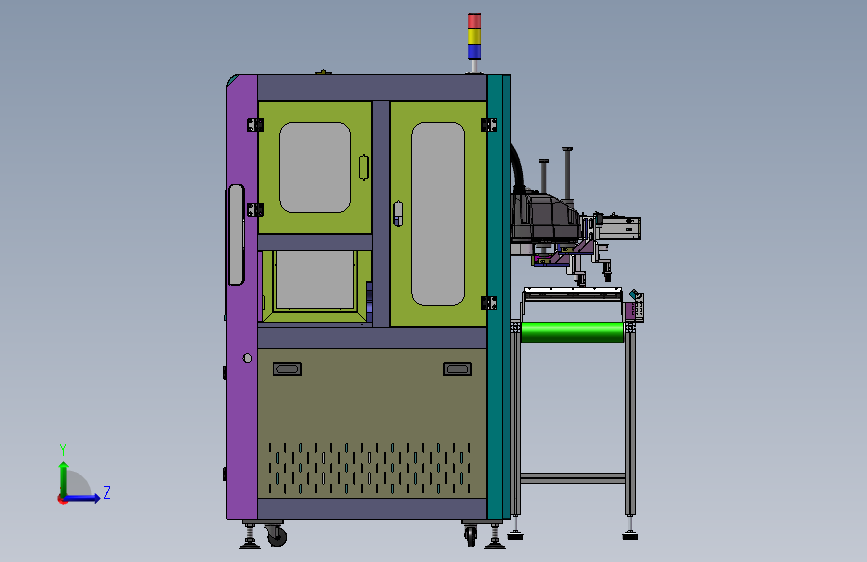Select the bright green conveyor roller
Screen dimensions: 867x562
tap(572, 332)
